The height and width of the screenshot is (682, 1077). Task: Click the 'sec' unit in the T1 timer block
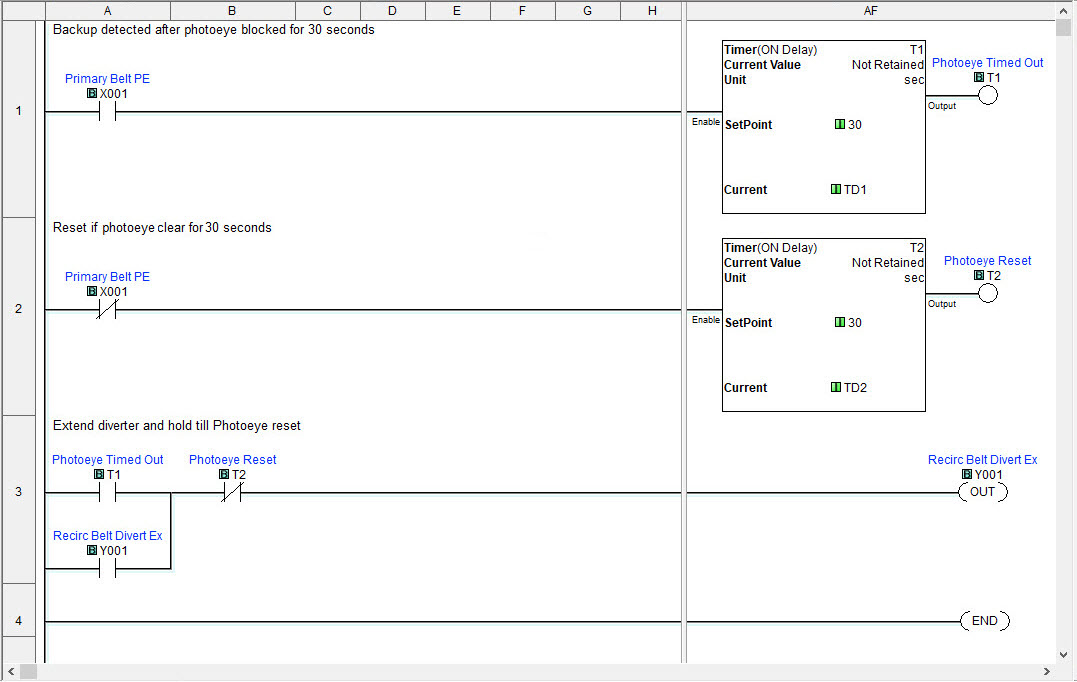914,80
